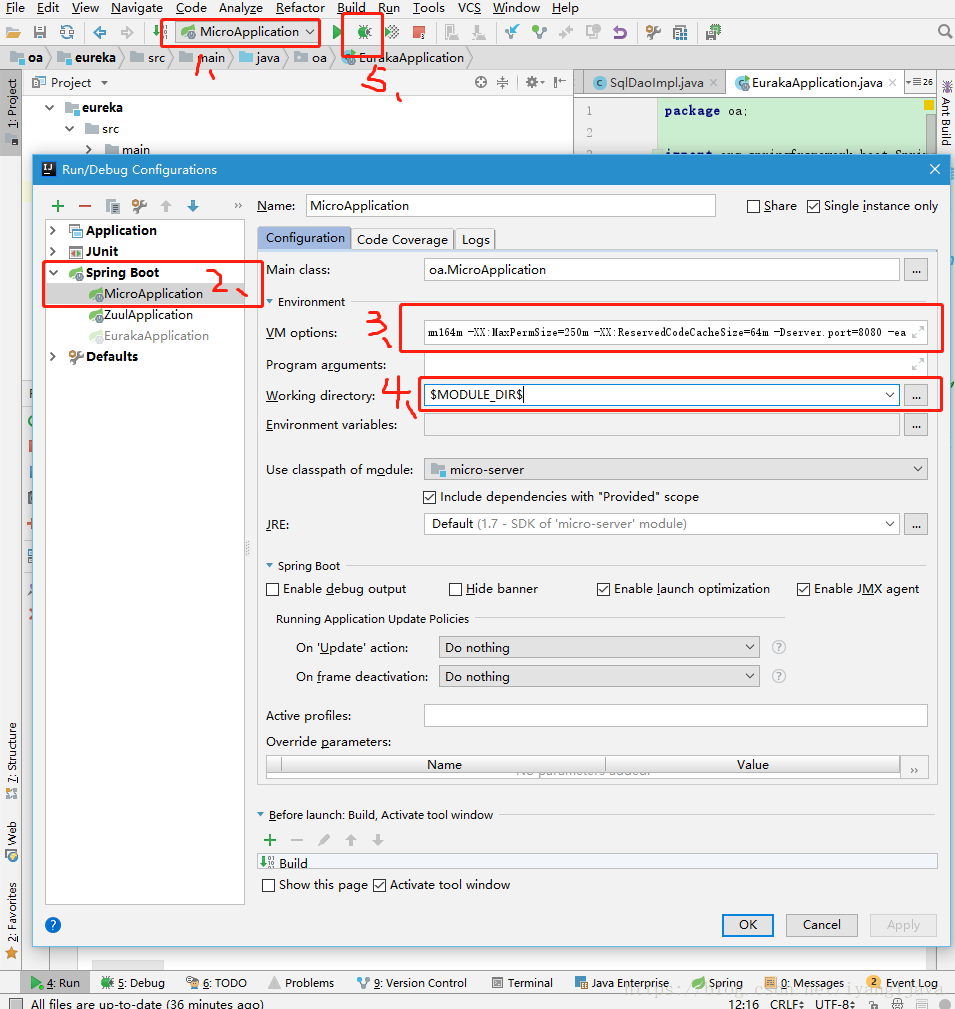The width and height of the screenshot is (955, 1009).
Task: Open Working directory dropdown arrow
Action: coord(889,395)
